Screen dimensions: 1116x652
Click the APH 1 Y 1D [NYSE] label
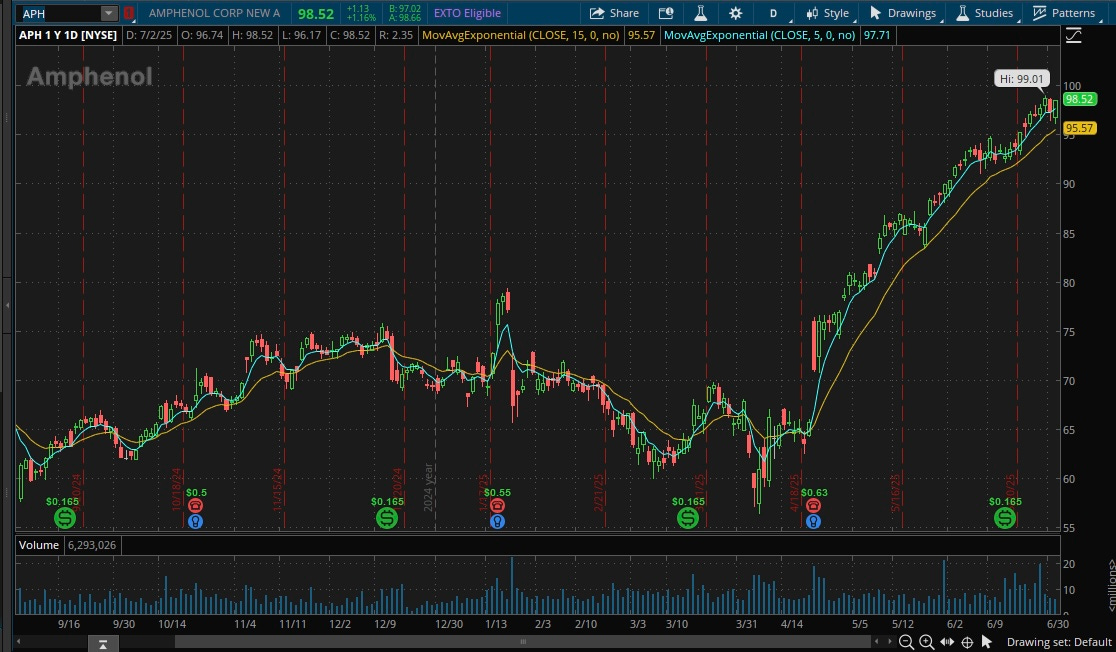pos(68,35)
